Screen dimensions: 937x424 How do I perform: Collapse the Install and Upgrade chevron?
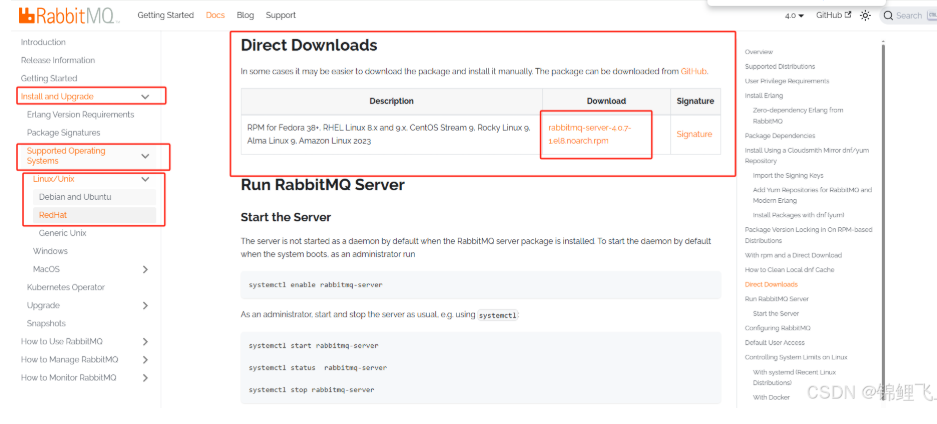coord(145,97)
